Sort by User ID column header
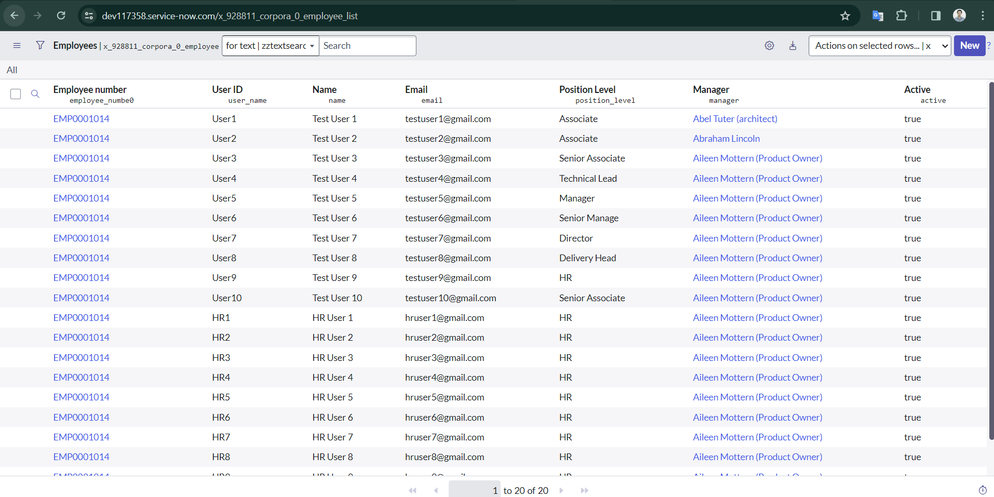The width and height of the screenshot is (994, 497). coord(227,89)
